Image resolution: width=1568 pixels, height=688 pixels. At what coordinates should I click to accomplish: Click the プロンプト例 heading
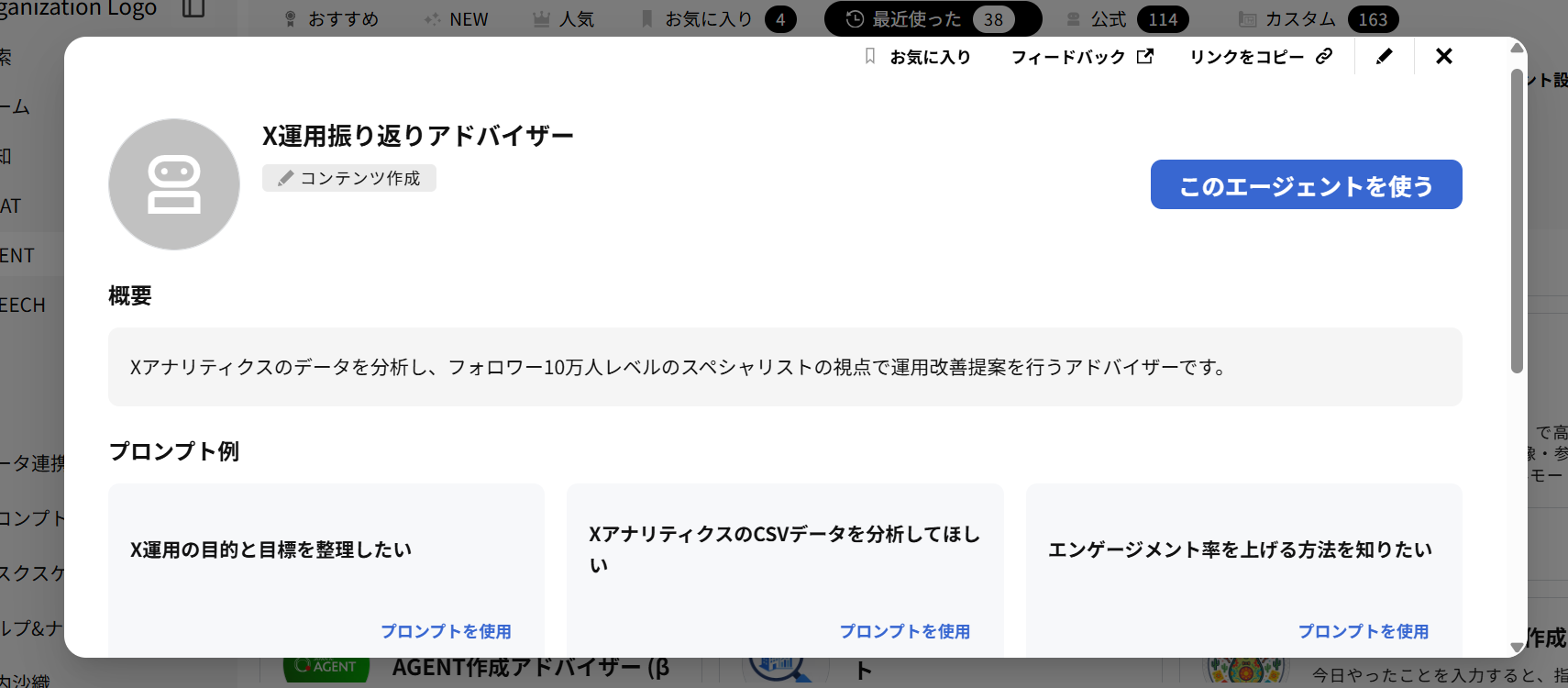click(174, 451)
